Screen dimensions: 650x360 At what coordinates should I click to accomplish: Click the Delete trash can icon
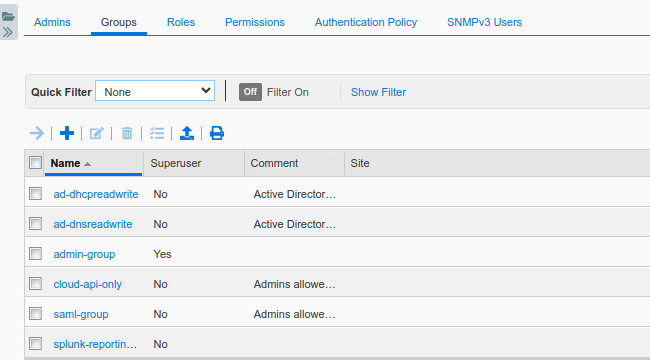click(x=127, y=134)
